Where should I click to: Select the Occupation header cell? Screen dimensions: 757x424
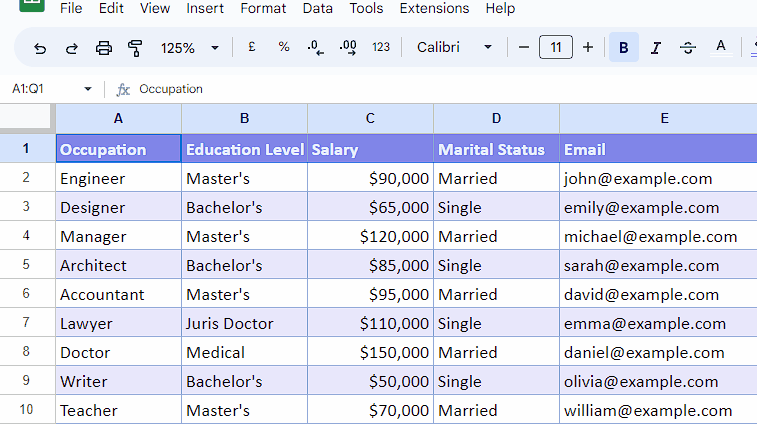coord(118,149)
